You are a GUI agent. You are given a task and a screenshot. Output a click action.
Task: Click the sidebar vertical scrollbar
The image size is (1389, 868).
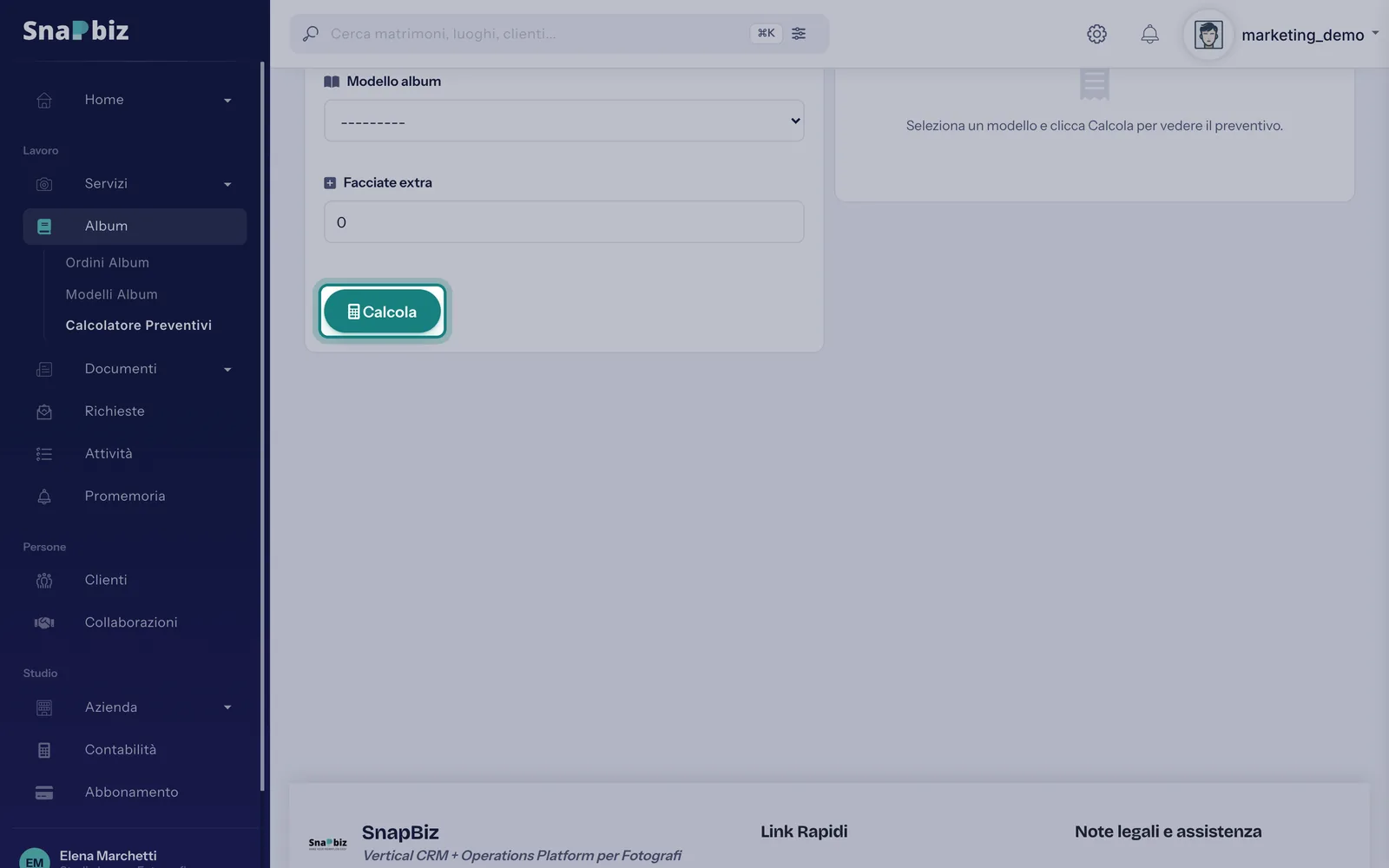(262, 425)
